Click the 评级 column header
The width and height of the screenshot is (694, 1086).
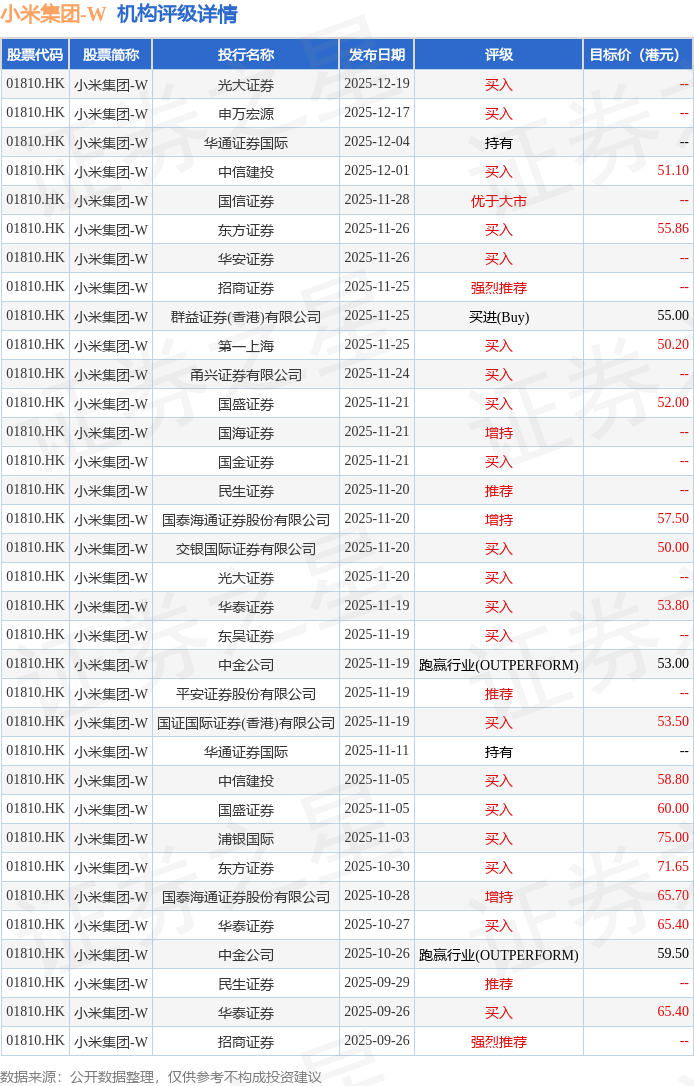tap(499, 55)
